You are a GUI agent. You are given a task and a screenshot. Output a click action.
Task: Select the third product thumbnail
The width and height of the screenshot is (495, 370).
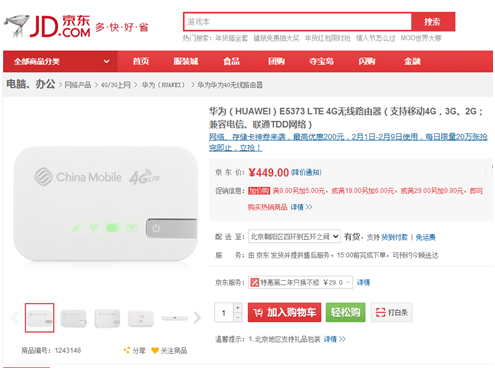click(107, 318)
